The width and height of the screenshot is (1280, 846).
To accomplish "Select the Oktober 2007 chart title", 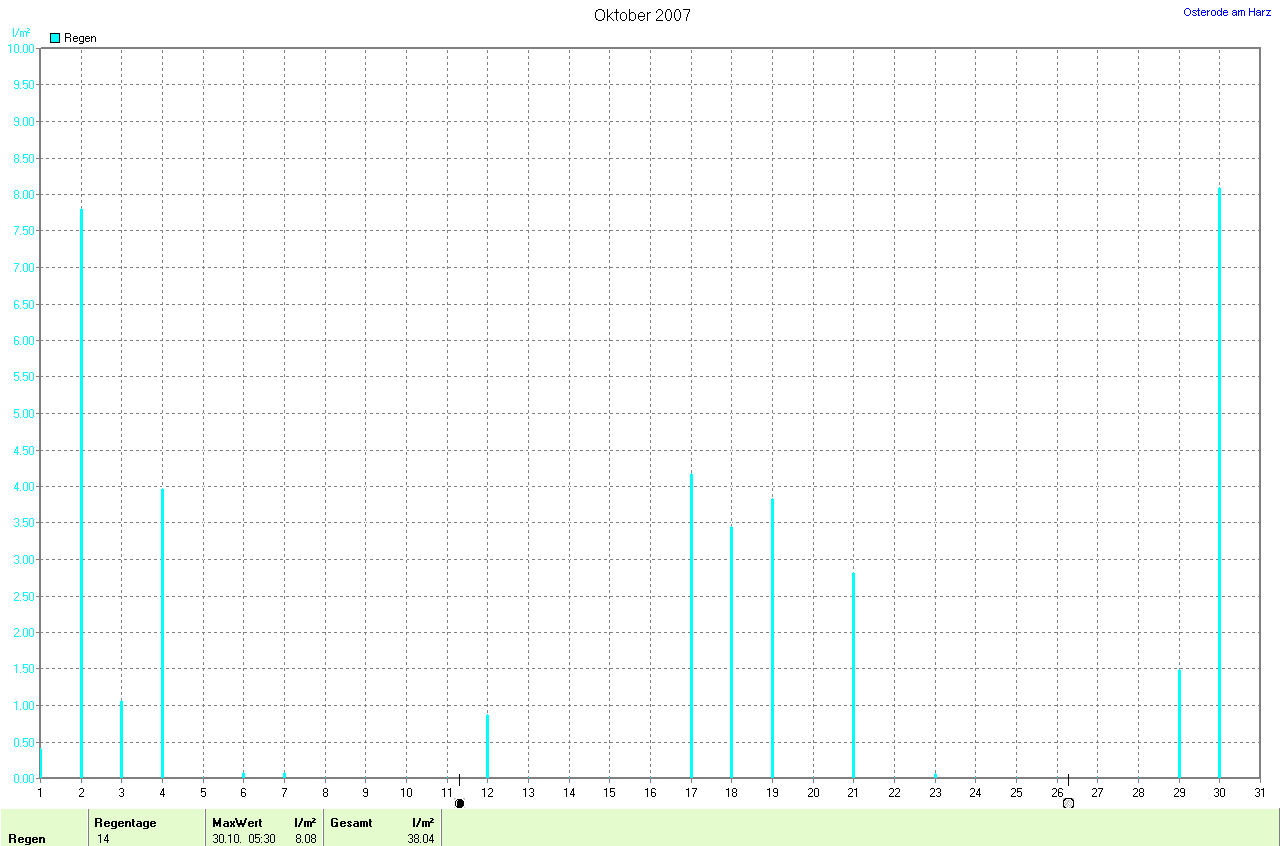I will click(x=642, y=15).
